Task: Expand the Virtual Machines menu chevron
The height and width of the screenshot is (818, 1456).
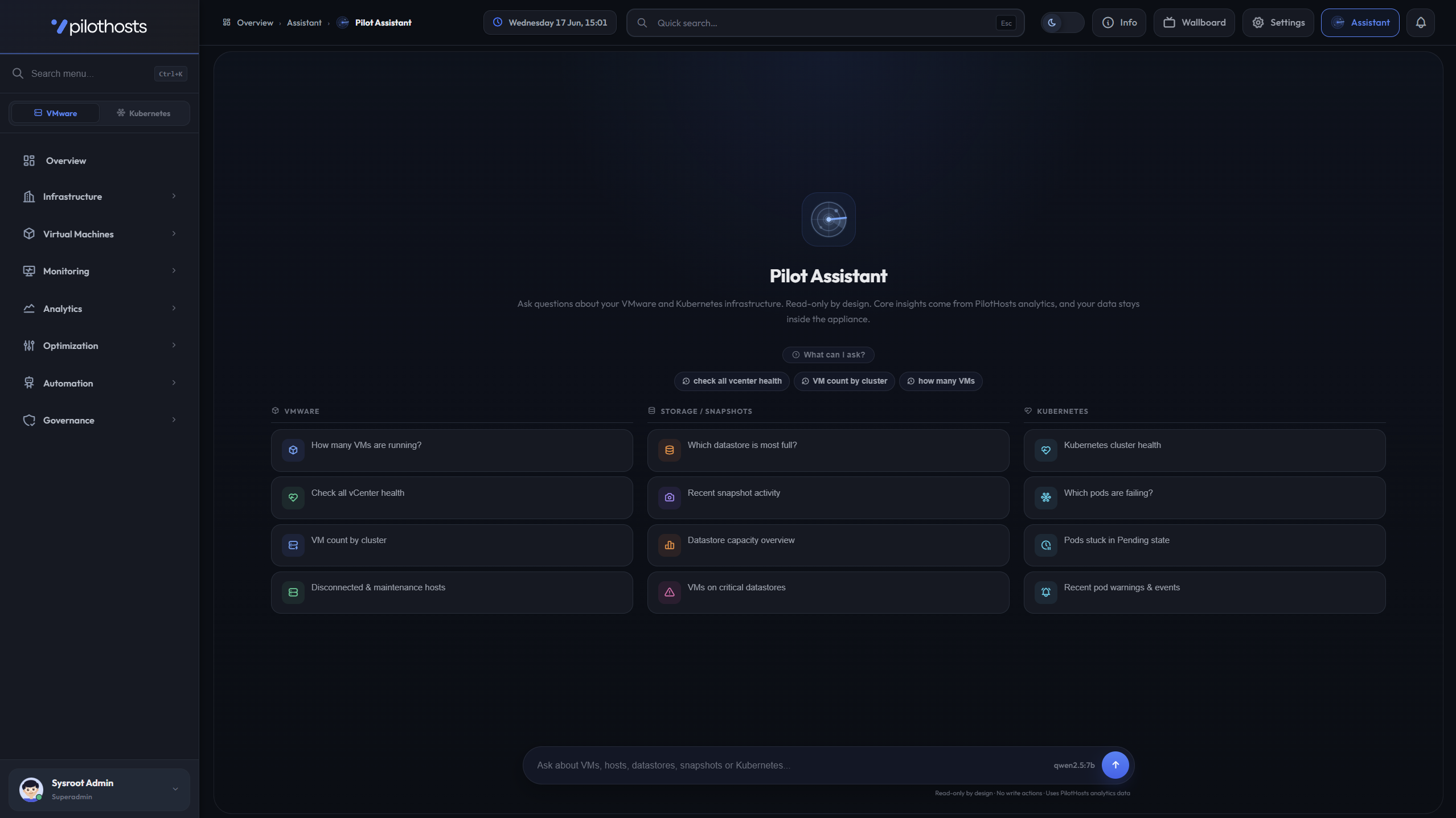Action: [x=174, y=234]
